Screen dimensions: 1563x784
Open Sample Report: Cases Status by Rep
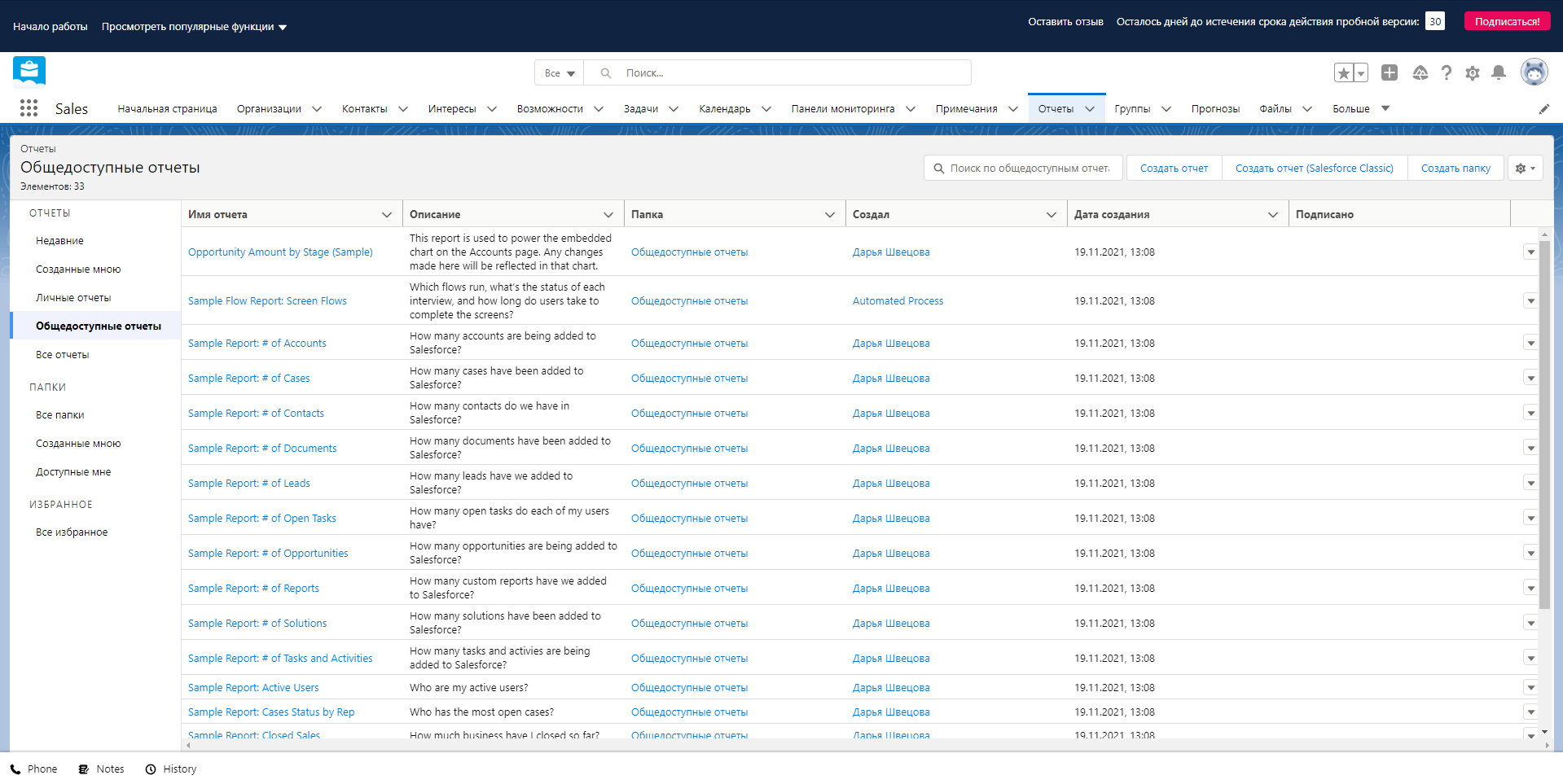coord(271,712)
